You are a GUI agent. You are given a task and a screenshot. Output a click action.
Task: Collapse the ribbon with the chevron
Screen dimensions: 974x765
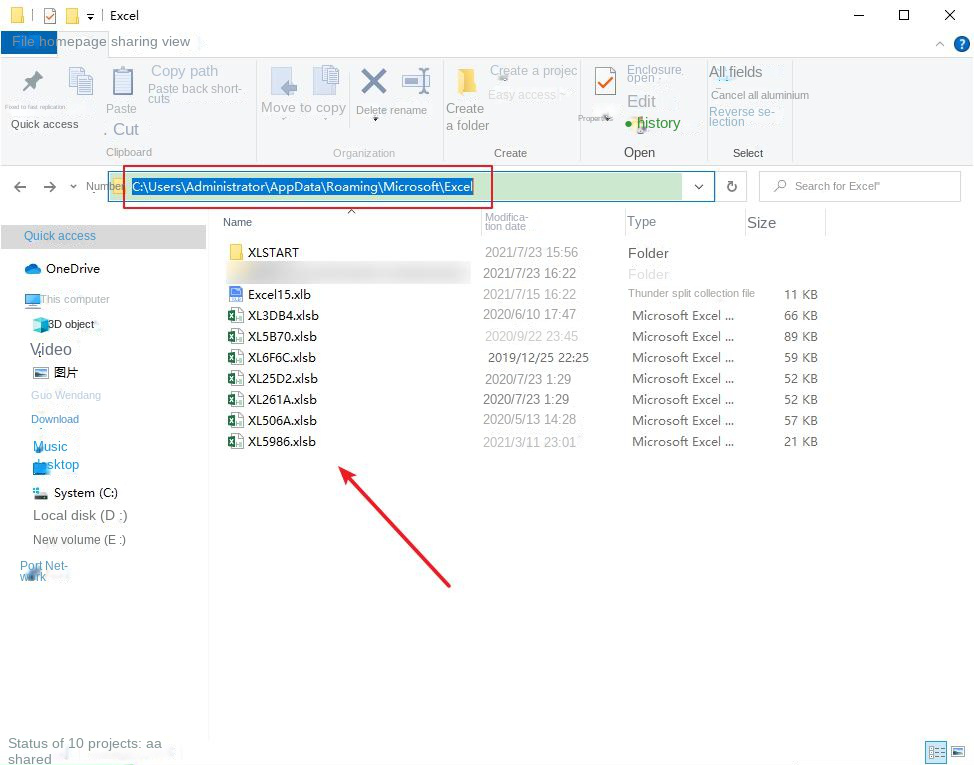coord(938,44)
